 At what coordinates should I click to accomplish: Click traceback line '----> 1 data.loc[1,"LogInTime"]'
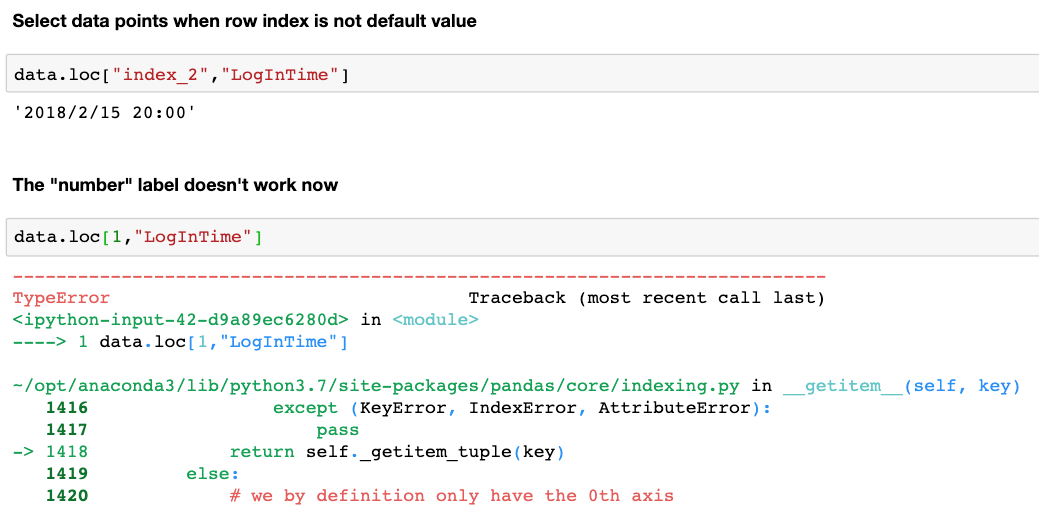pyautogui.click(x=181, y=342)
